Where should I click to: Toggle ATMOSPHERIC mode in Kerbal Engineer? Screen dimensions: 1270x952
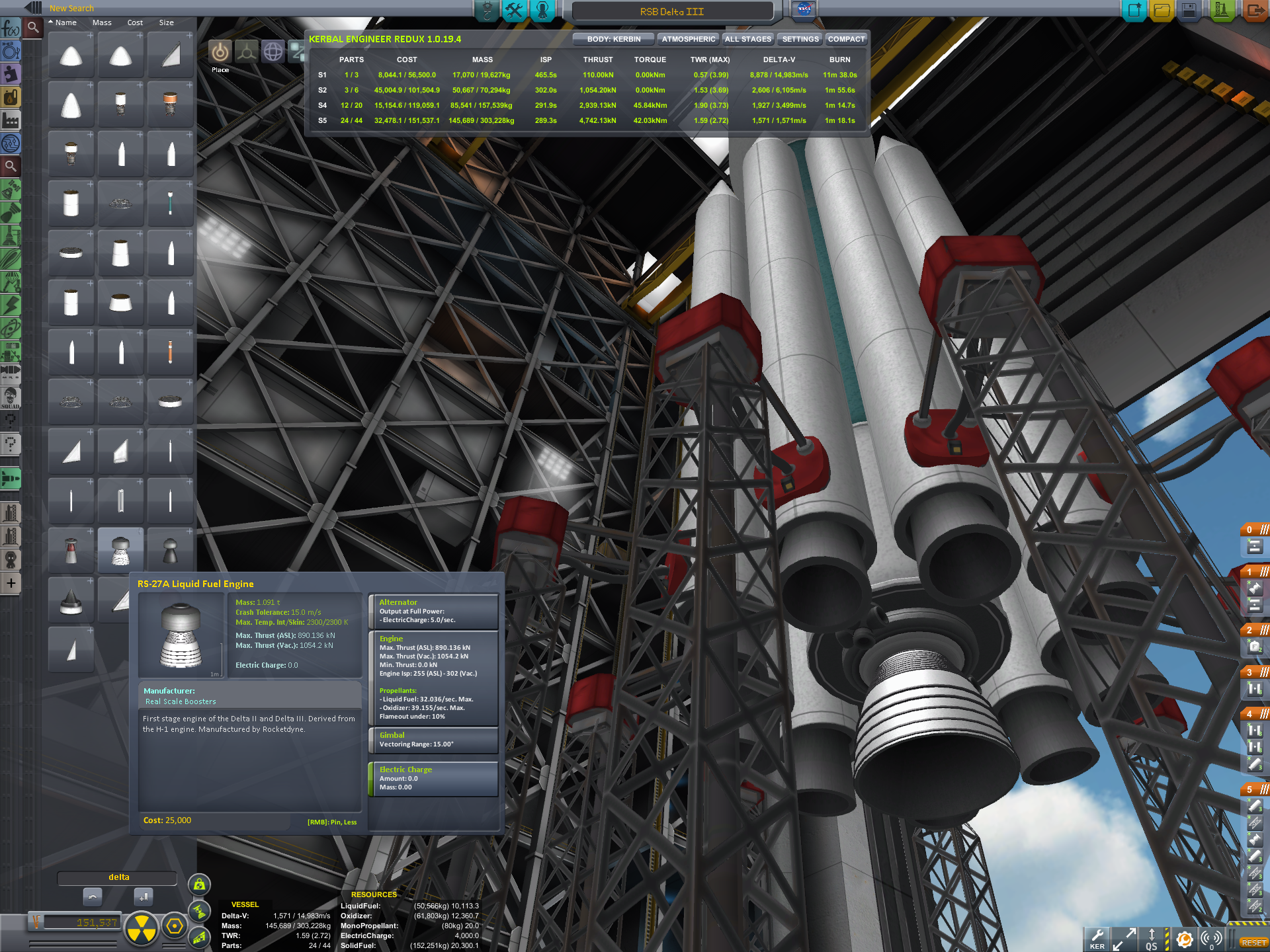coord(688,39)
